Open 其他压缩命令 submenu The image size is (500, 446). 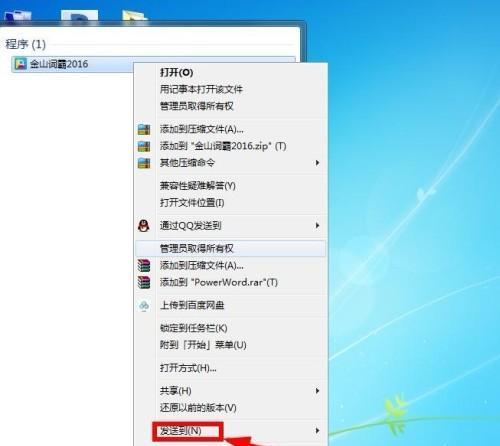click(x=230, y=163)
